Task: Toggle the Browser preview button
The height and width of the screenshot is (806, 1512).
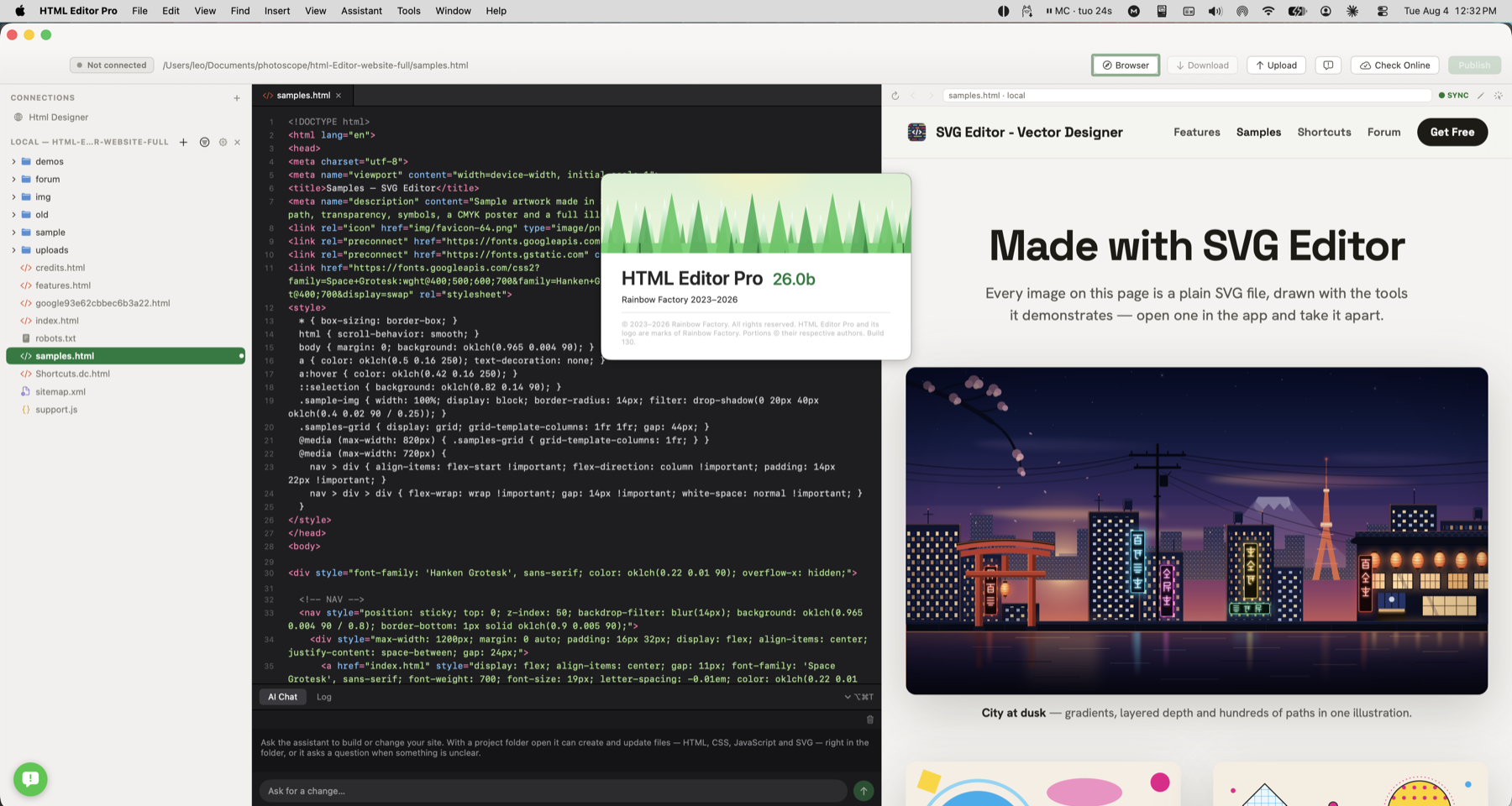Action: point(1126,65)
